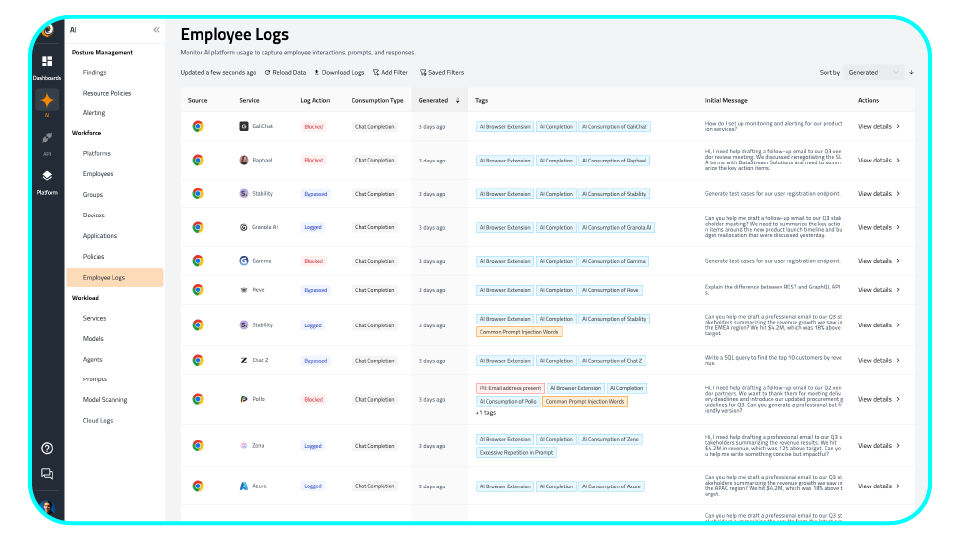Click the Service column header
960x540 pixels.
pos(249,100)
